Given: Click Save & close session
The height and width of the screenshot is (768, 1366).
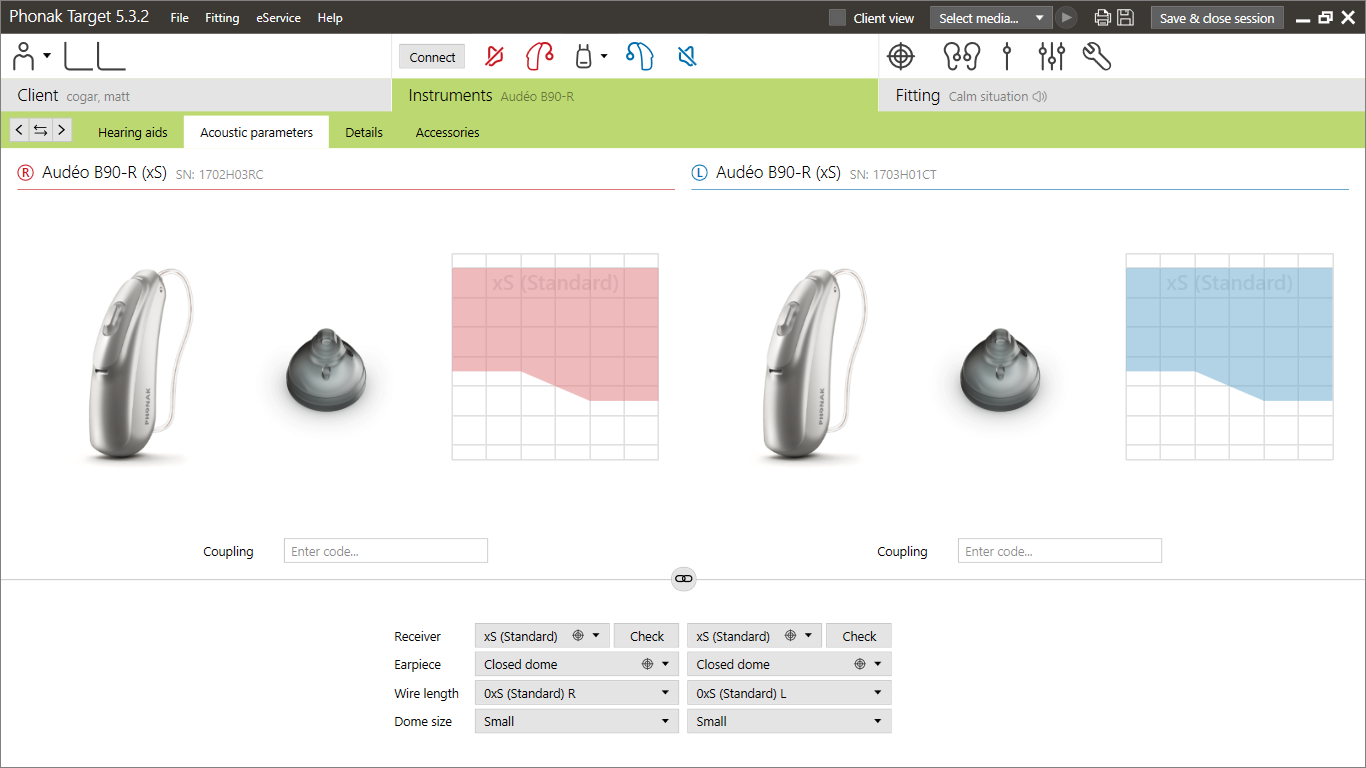Looking at the screenshot, I should [1217, 18].
